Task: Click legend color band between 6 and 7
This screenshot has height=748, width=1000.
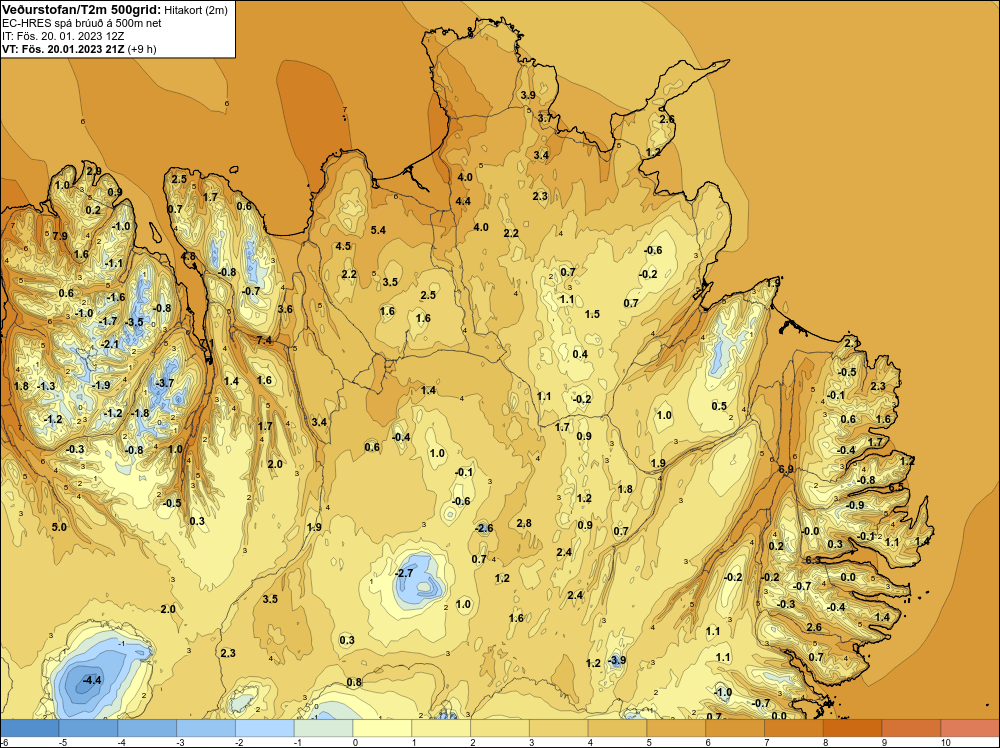Action: [735, 728]
